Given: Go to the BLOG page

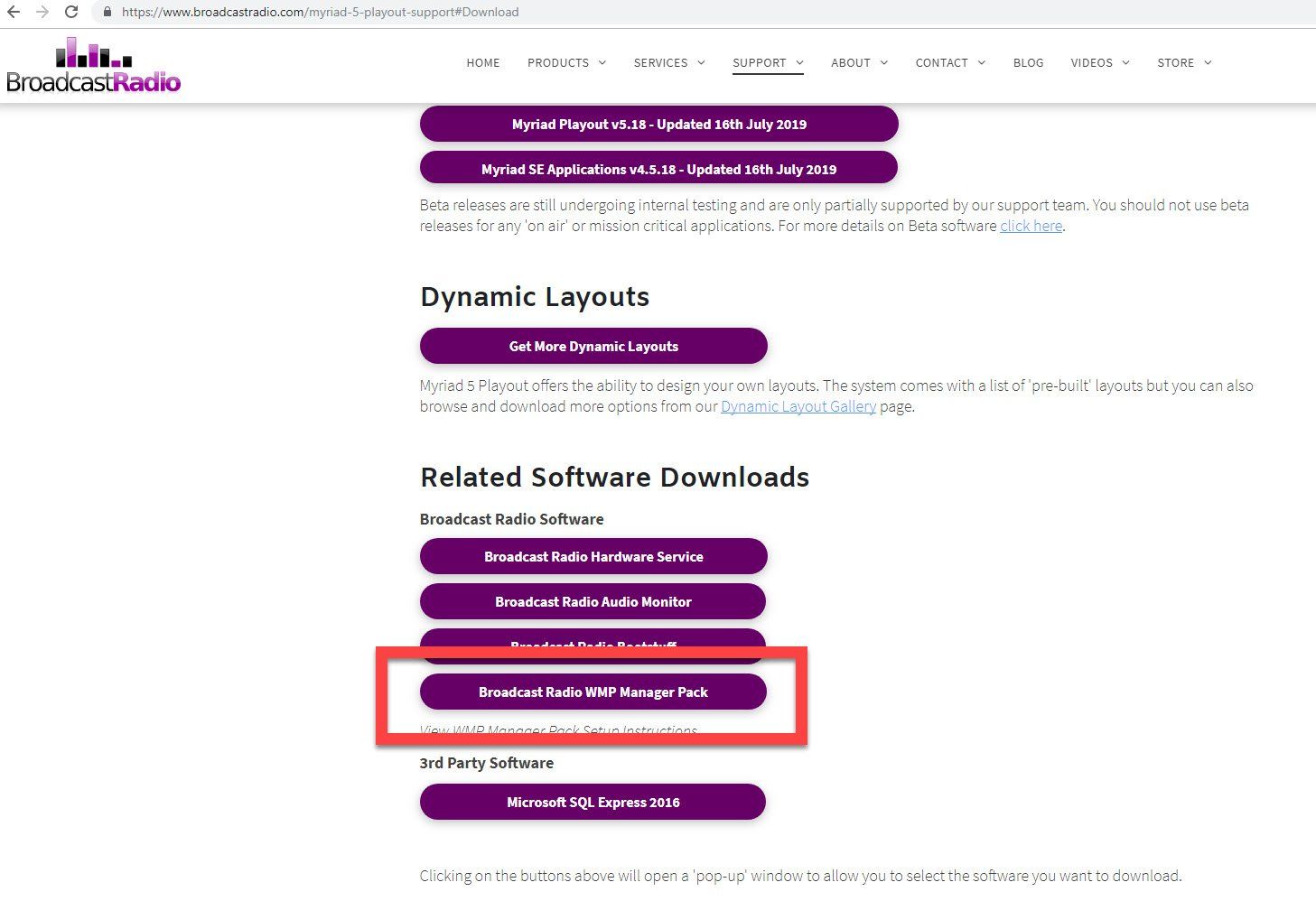Looking at the screenshot, I should 1028,62.
